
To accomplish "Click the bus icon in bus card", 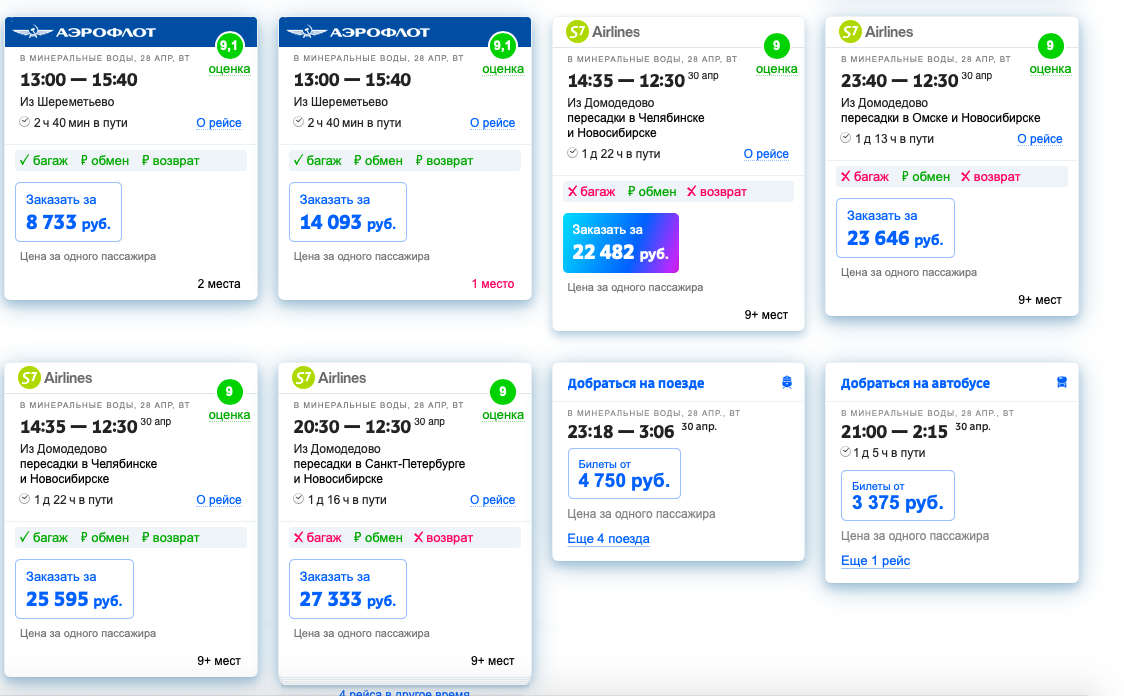I will (x=1062, y=382).
